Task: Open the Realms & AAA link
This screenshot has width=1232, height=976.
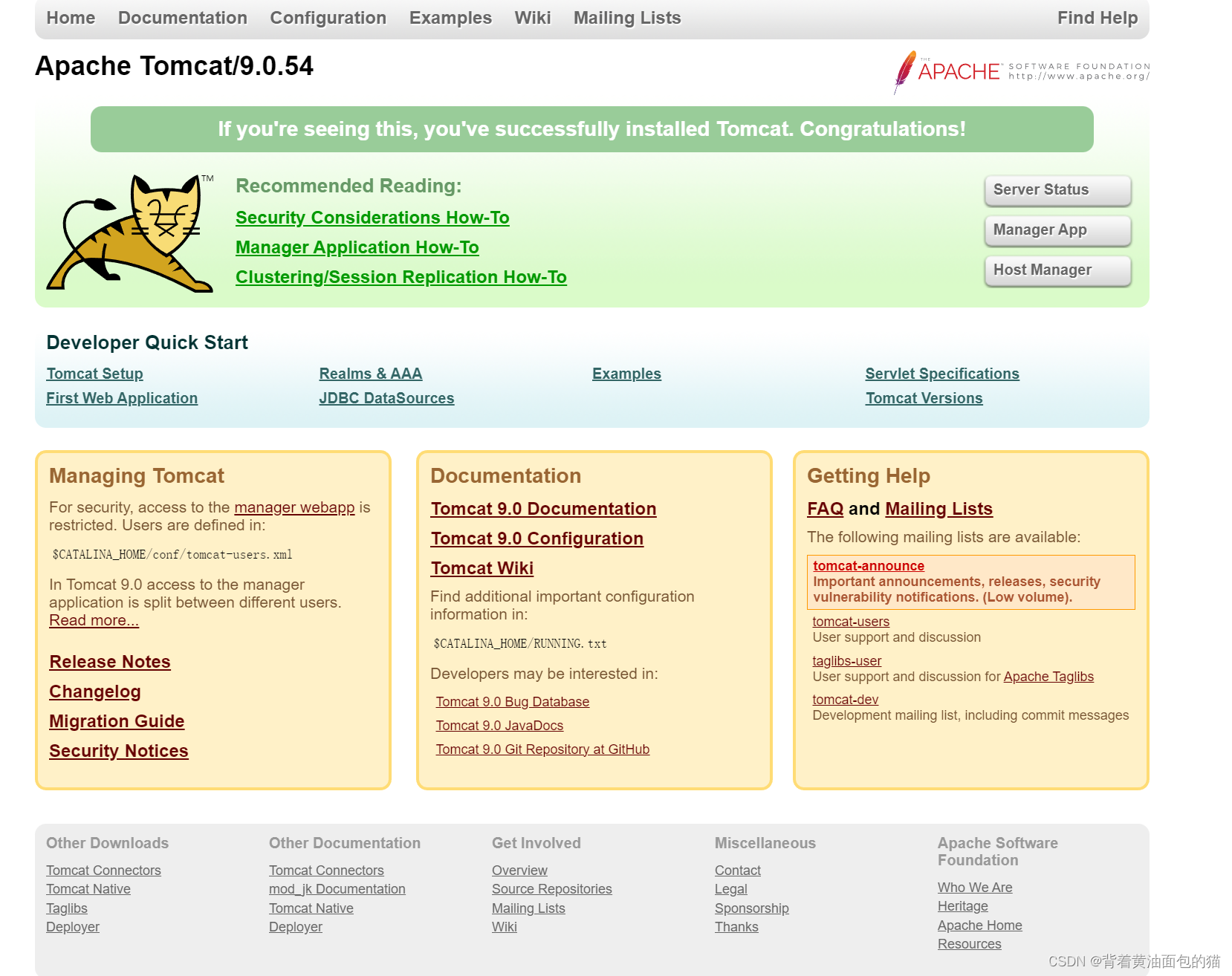Action: [x=371, y=374]
